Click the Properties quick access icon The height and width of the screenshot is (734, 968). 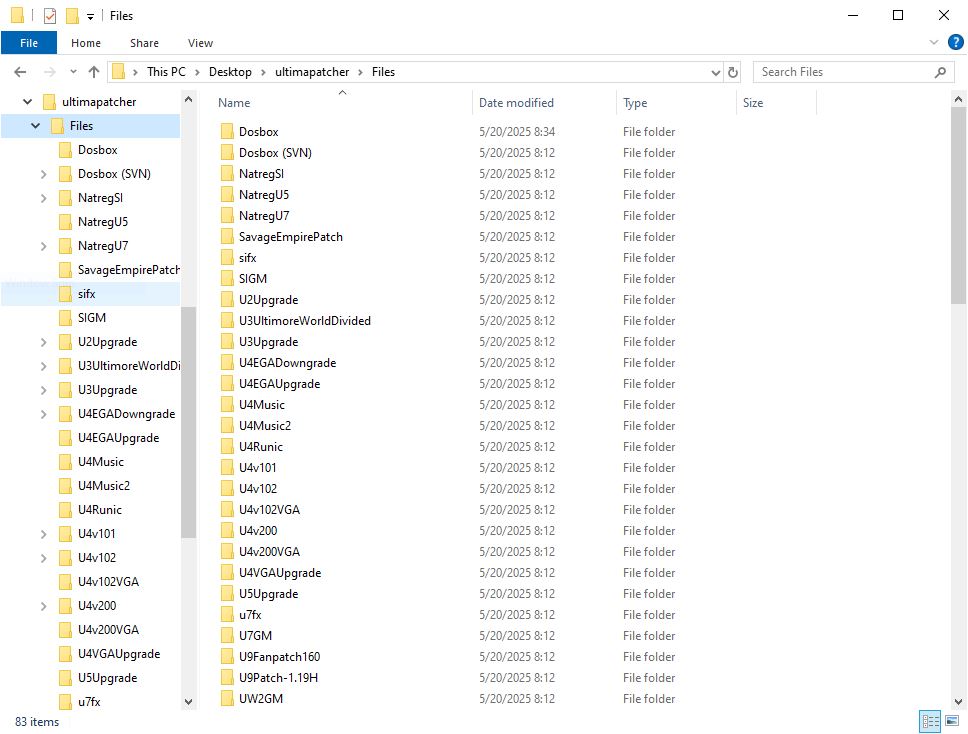[x=50, y=15]
